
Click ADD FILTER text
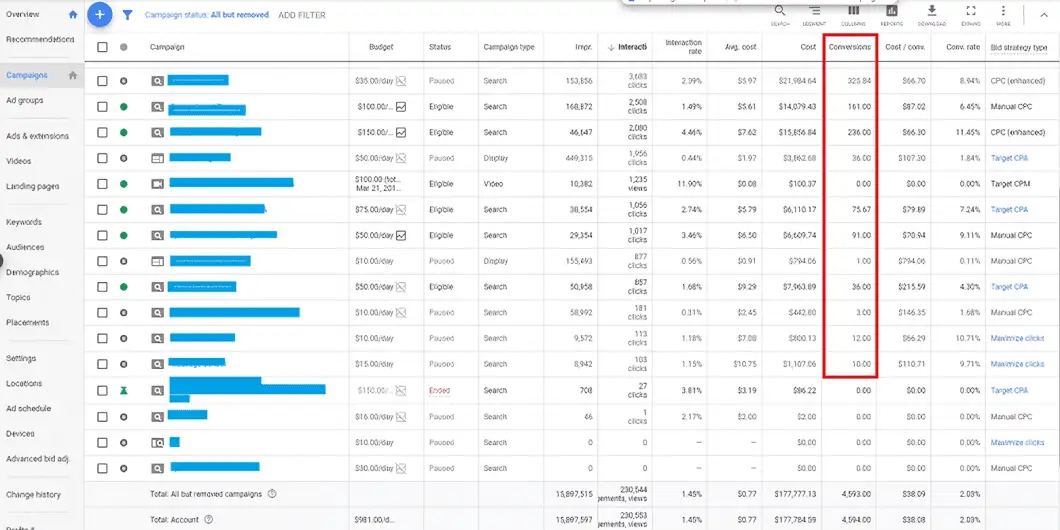[301, 16]
